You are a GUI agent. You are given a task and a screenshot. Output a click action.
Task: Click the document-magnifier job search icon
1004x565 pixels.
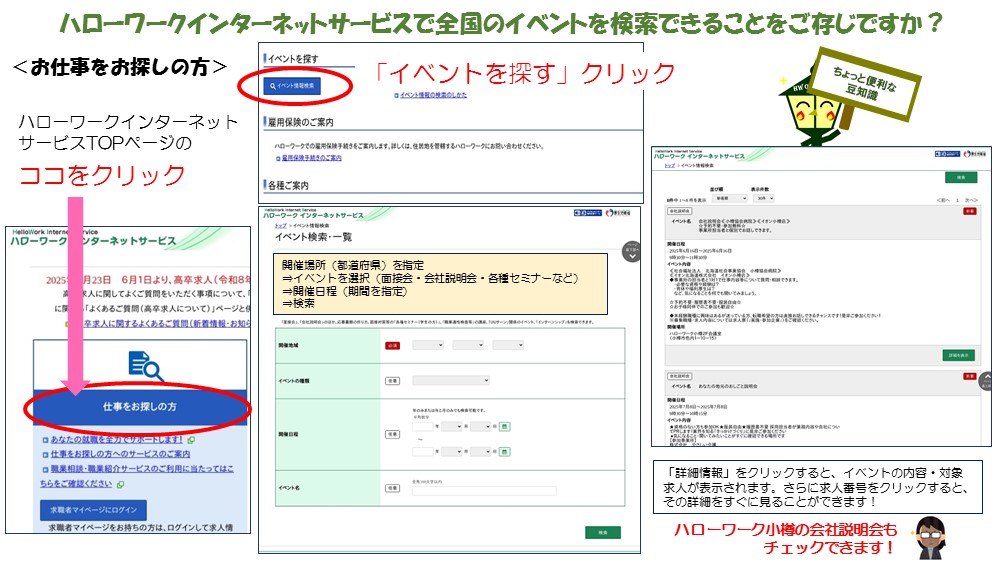coord(145,366)
